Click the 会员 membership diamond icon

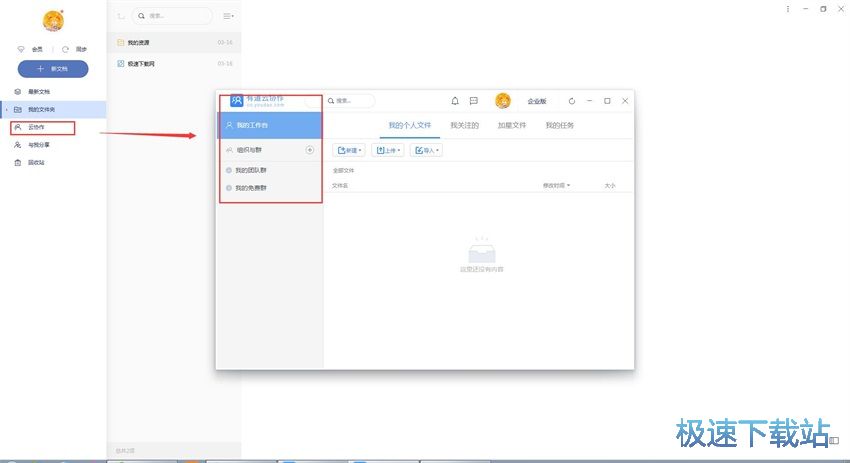click(x=21, y=49)
